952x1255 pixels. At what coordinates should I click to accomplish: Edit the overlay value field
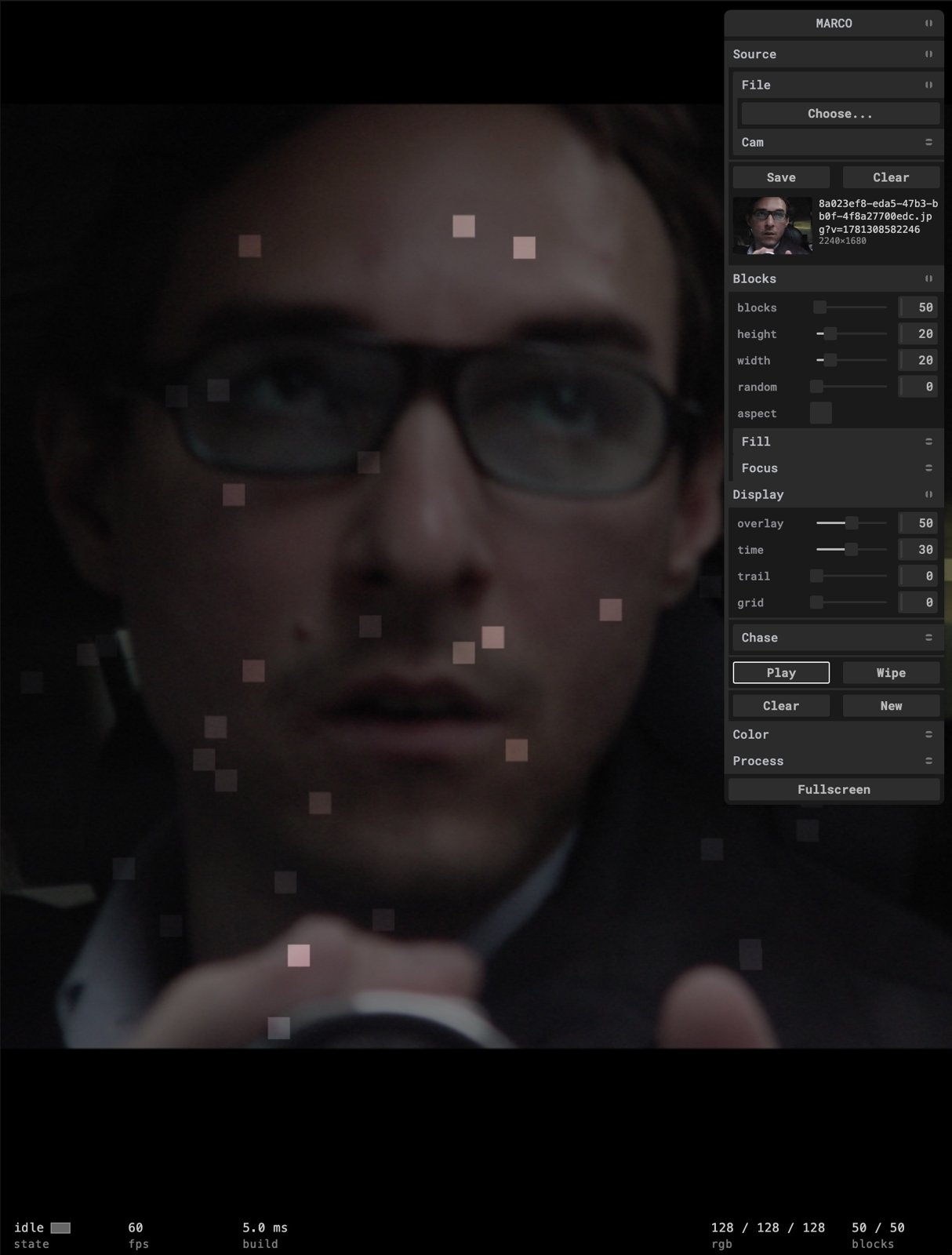click(918, 523)
